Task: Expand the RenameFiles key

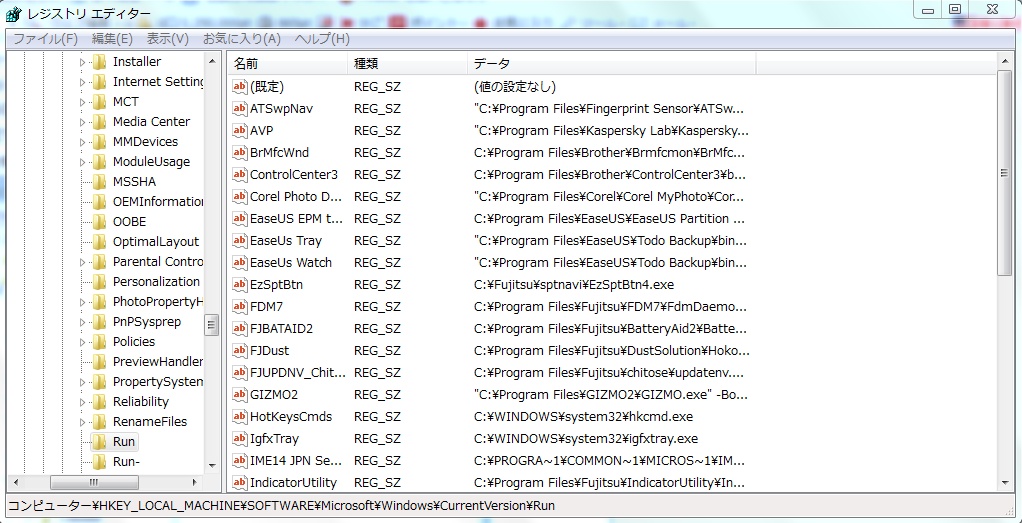Action: [x=82, y=422]
